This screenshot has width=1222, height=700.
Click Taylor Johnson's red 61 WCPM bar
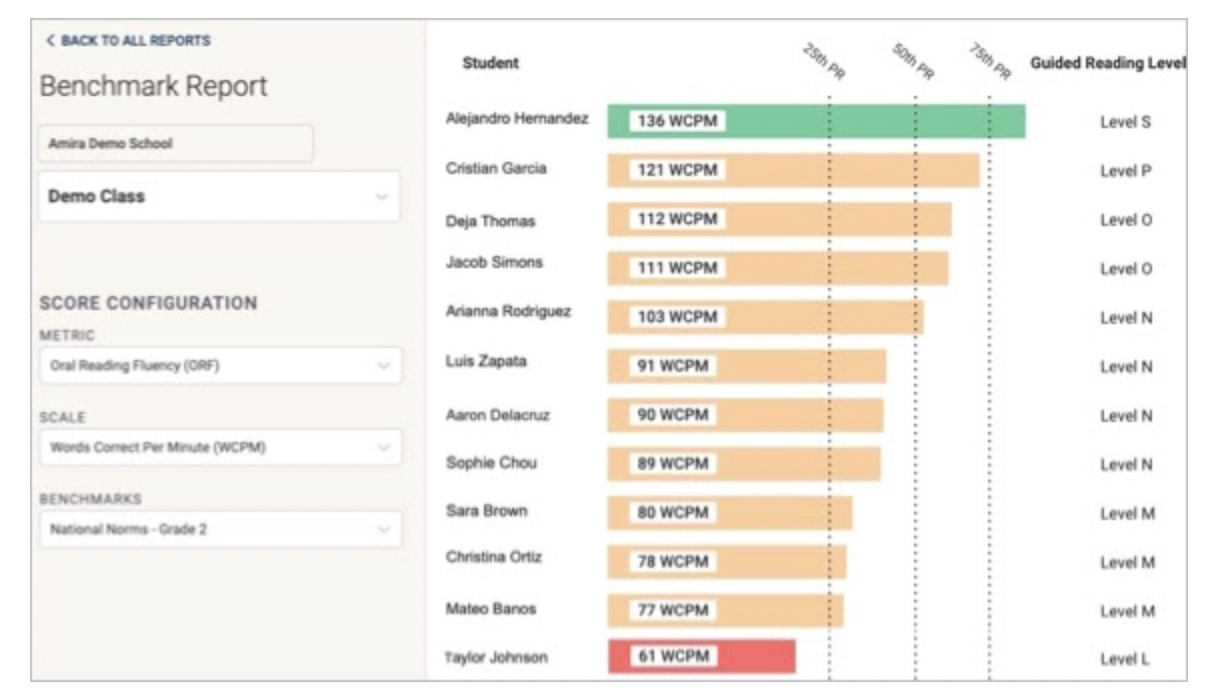[701, 657]
